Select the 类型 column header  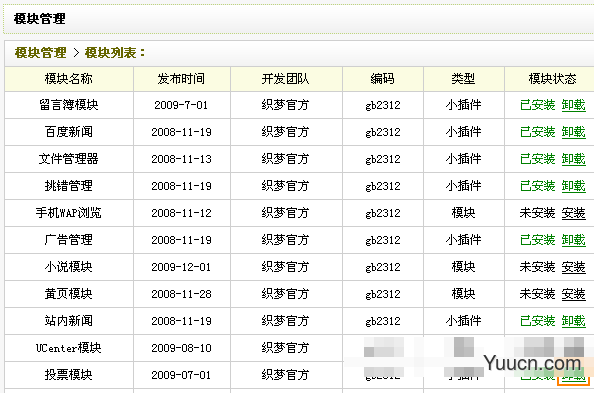(x=463, y=79)
